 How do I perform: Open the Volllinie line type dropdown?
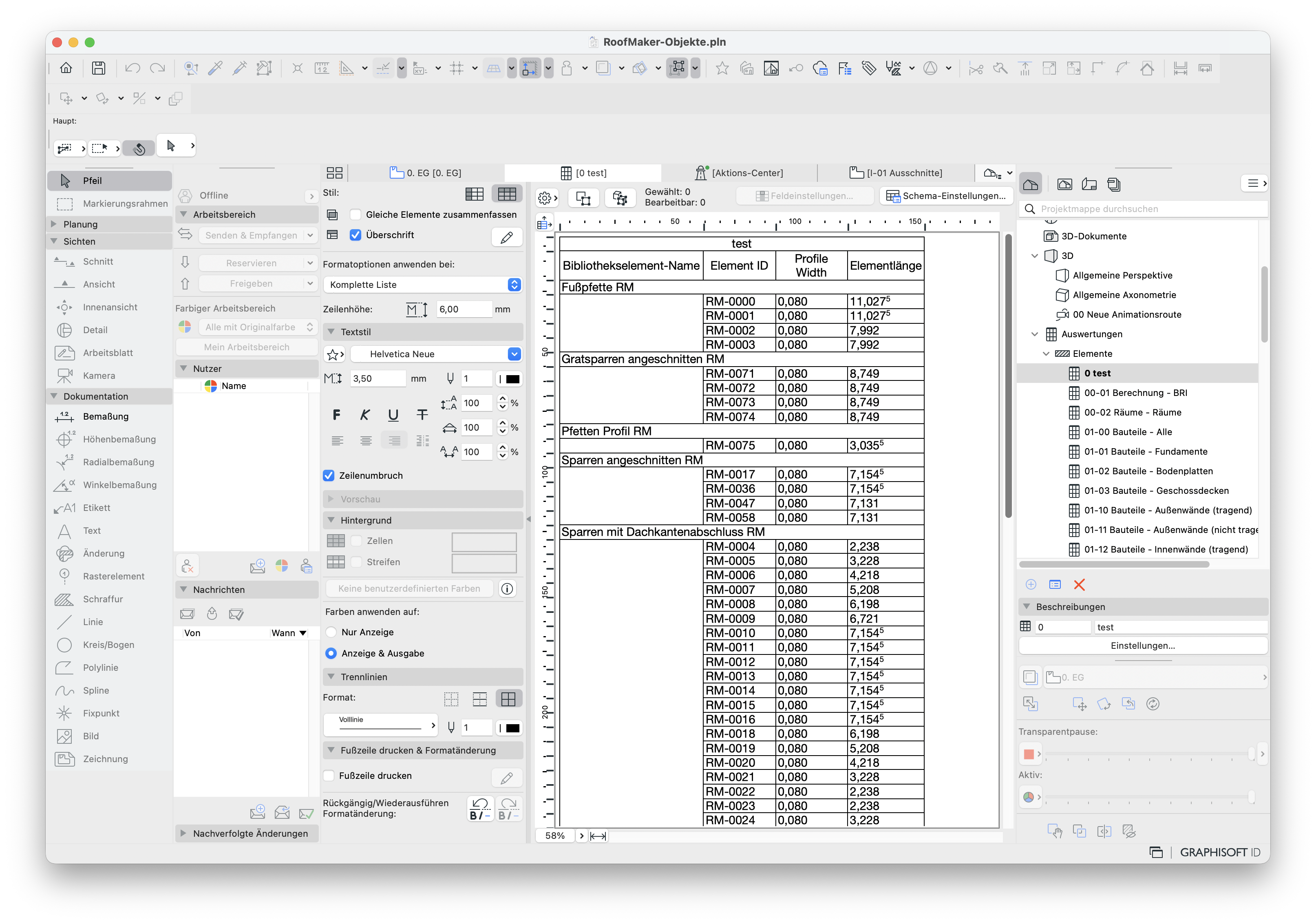[381, 726]
